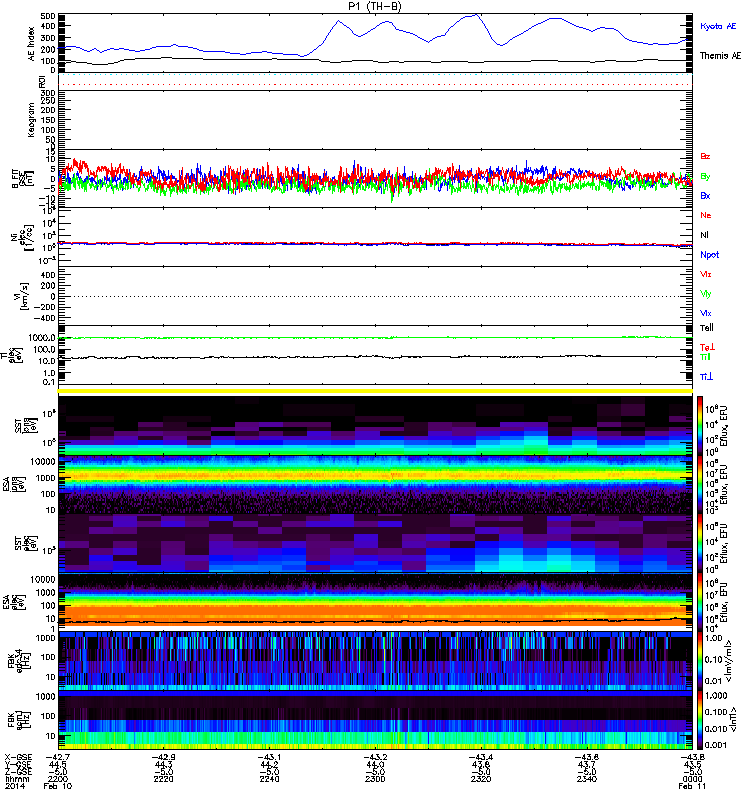Click the black Te parallel legend label
750x800 pixels.
click(707, 328)
